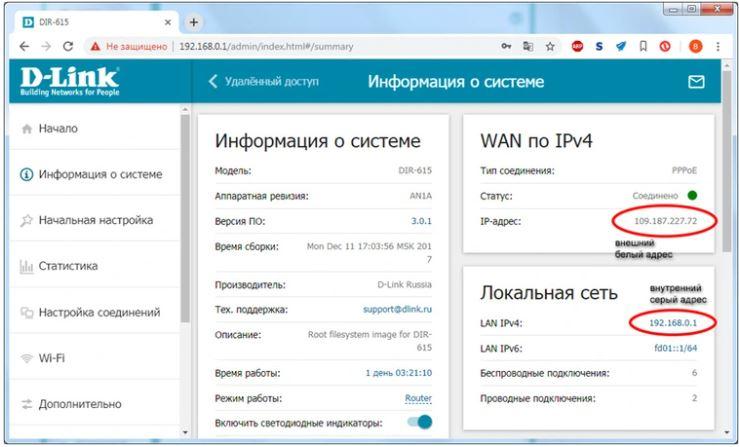Click the manufacturer value 'D-Link Russia'

[404, 284]
